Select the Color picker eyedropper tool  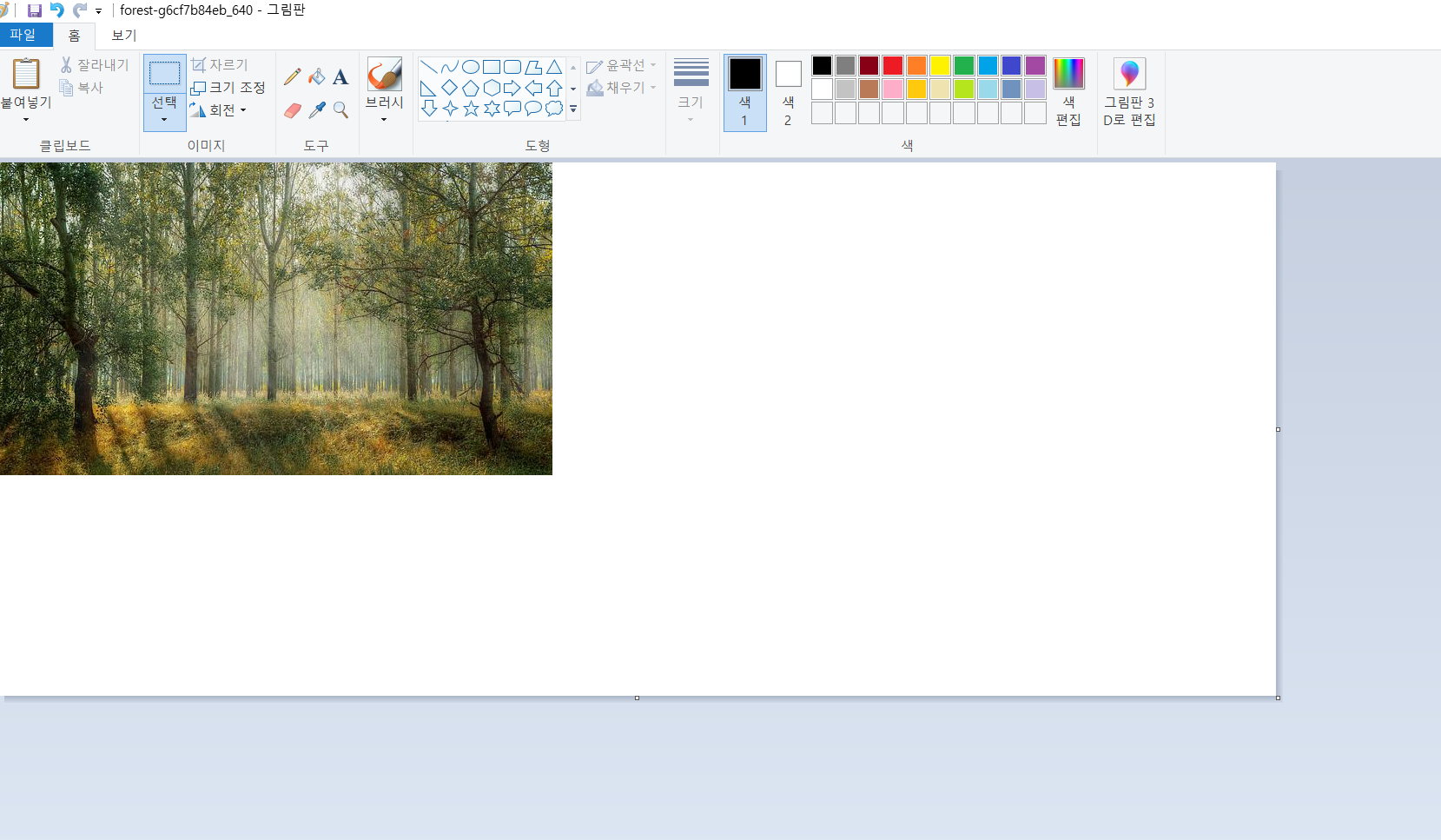[317, 110]
